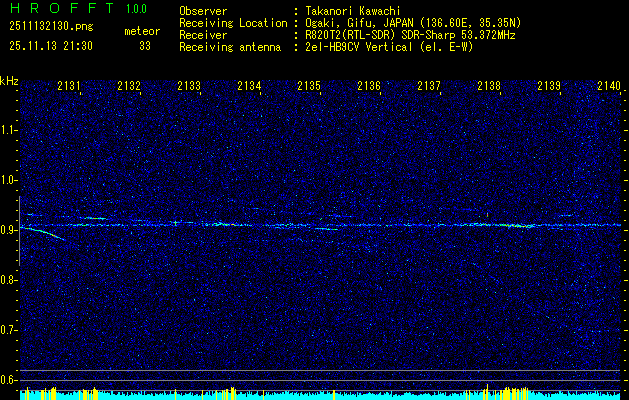This screenshot has width=629, height=400.
Task: Click the Observer label
Action: point(203,12)
